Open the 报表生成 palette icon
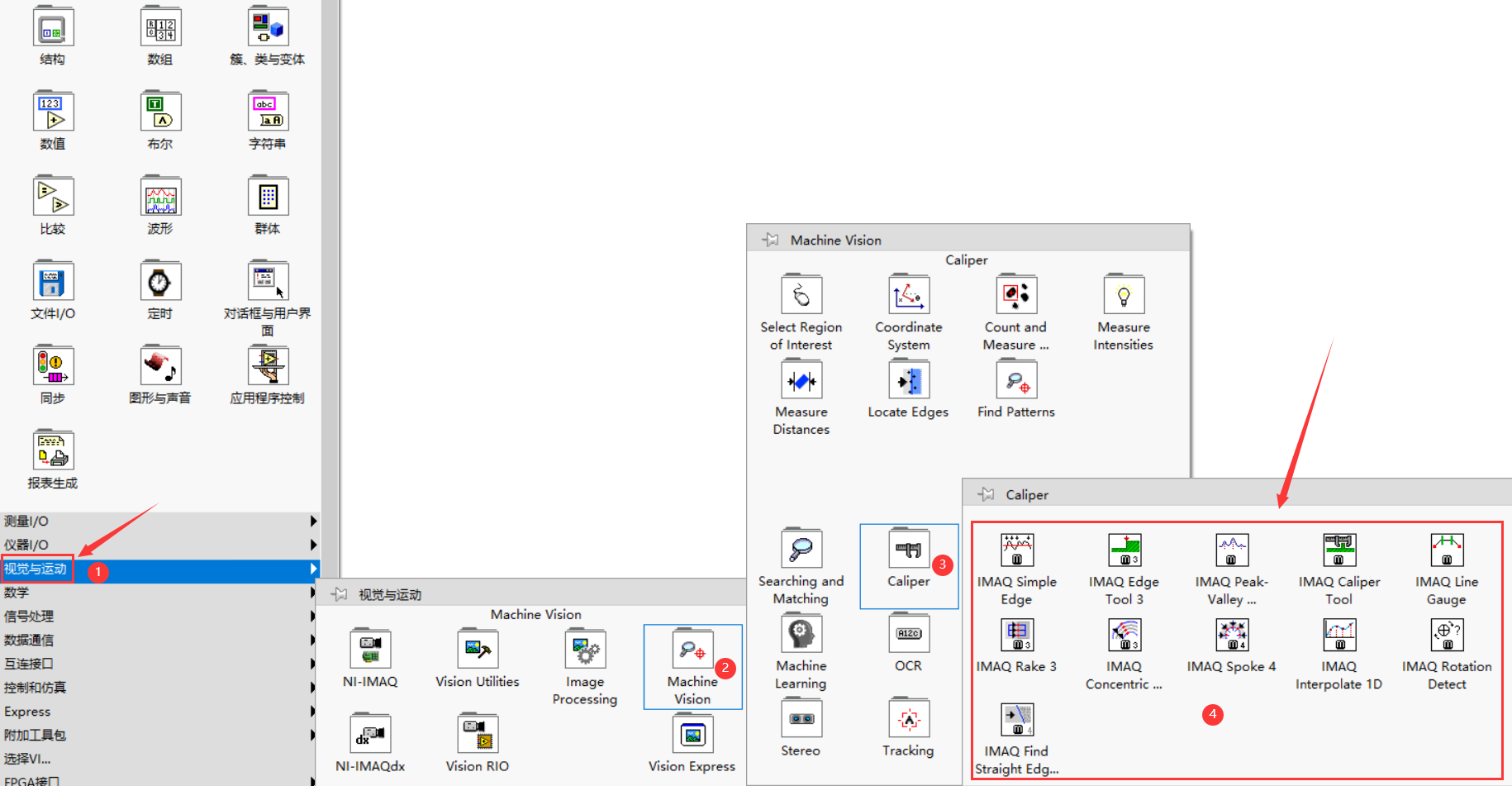The height and width of the screenshot is (786, 1512). [x=53, y=450]
